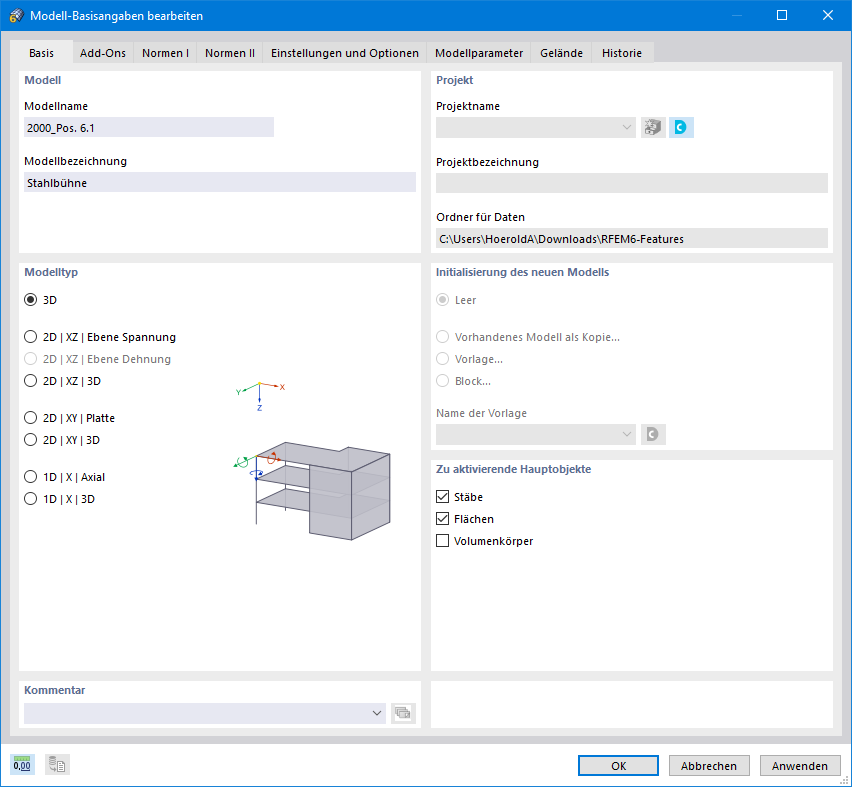Open the Historie tab
Viewport: 852px width, 787px height.
coord(622,53)
